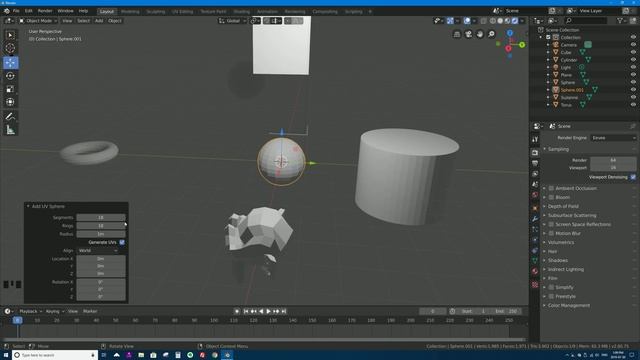The width and height of the screenshot is (640, 360).
Task: Adjust the Rings value slider
Action: [x=101, y=226]
